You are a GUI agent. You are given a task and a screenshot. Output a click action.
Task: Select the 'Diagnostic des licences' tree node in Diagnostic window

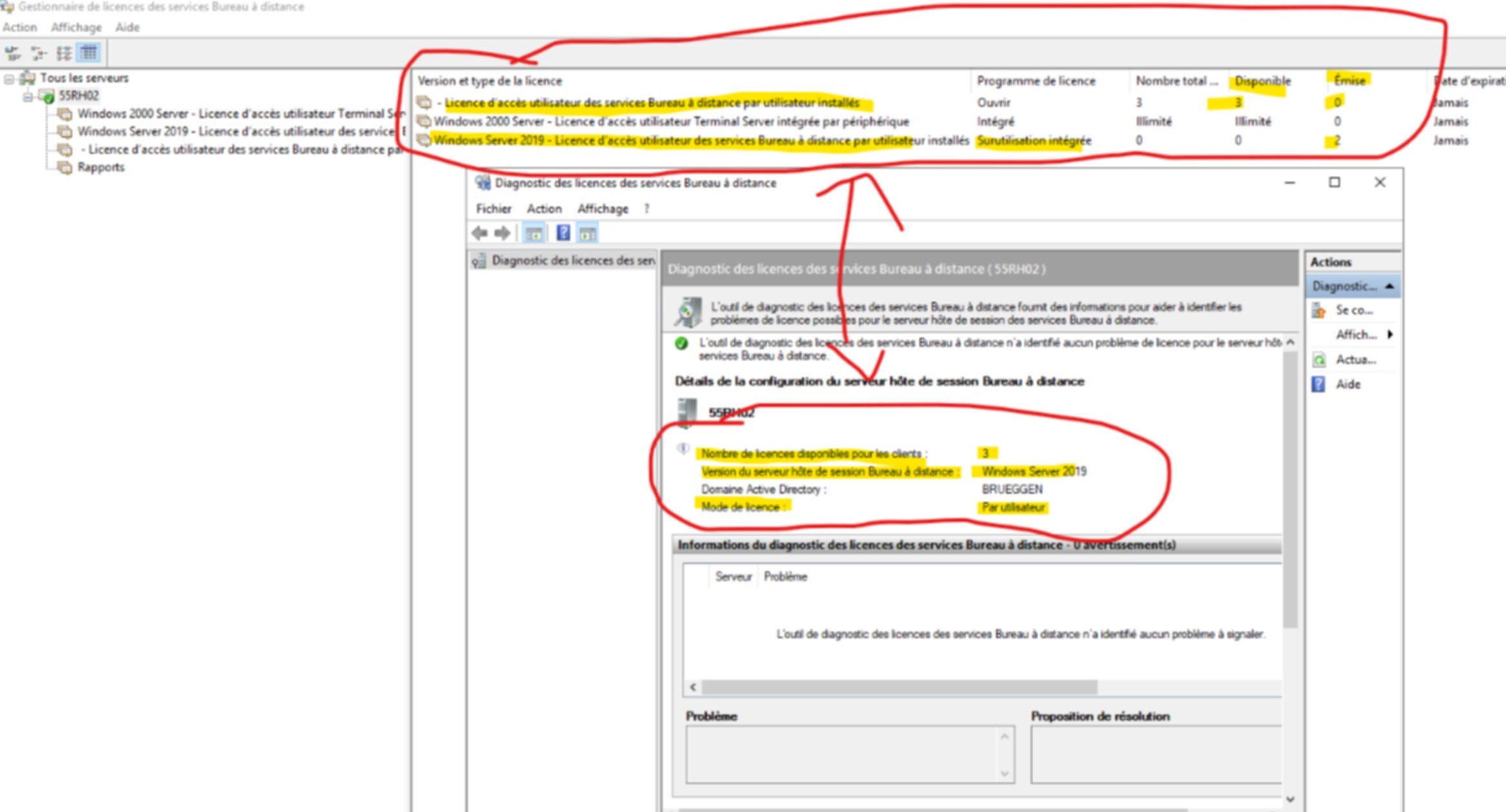[564, 261]
